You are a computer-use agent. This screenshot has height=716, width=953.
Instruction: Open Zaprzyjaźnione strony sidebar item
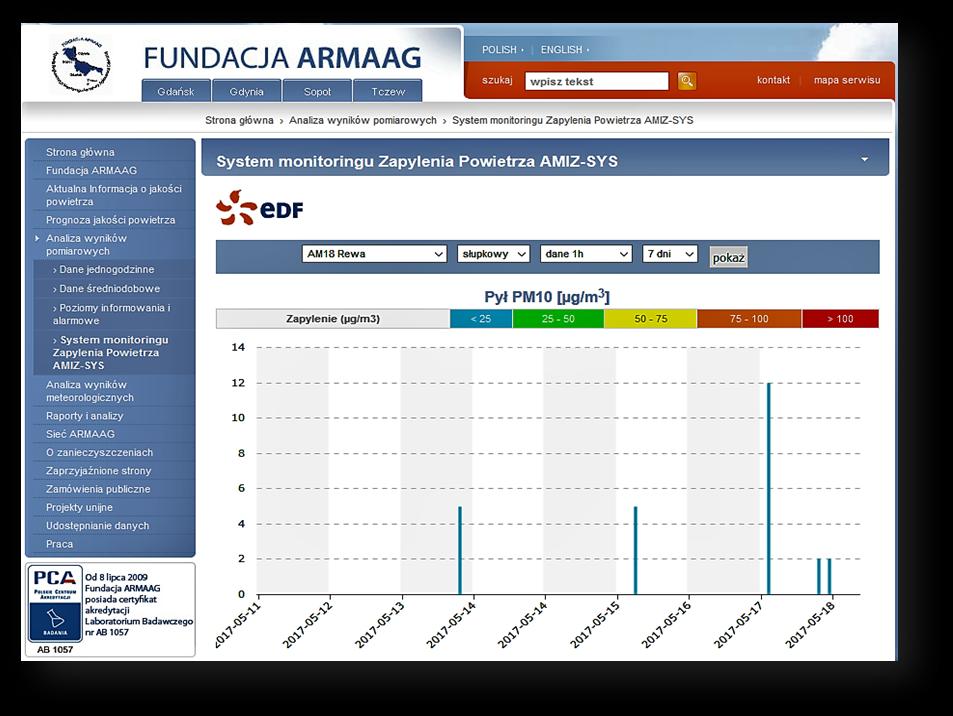tap(98, 470)
